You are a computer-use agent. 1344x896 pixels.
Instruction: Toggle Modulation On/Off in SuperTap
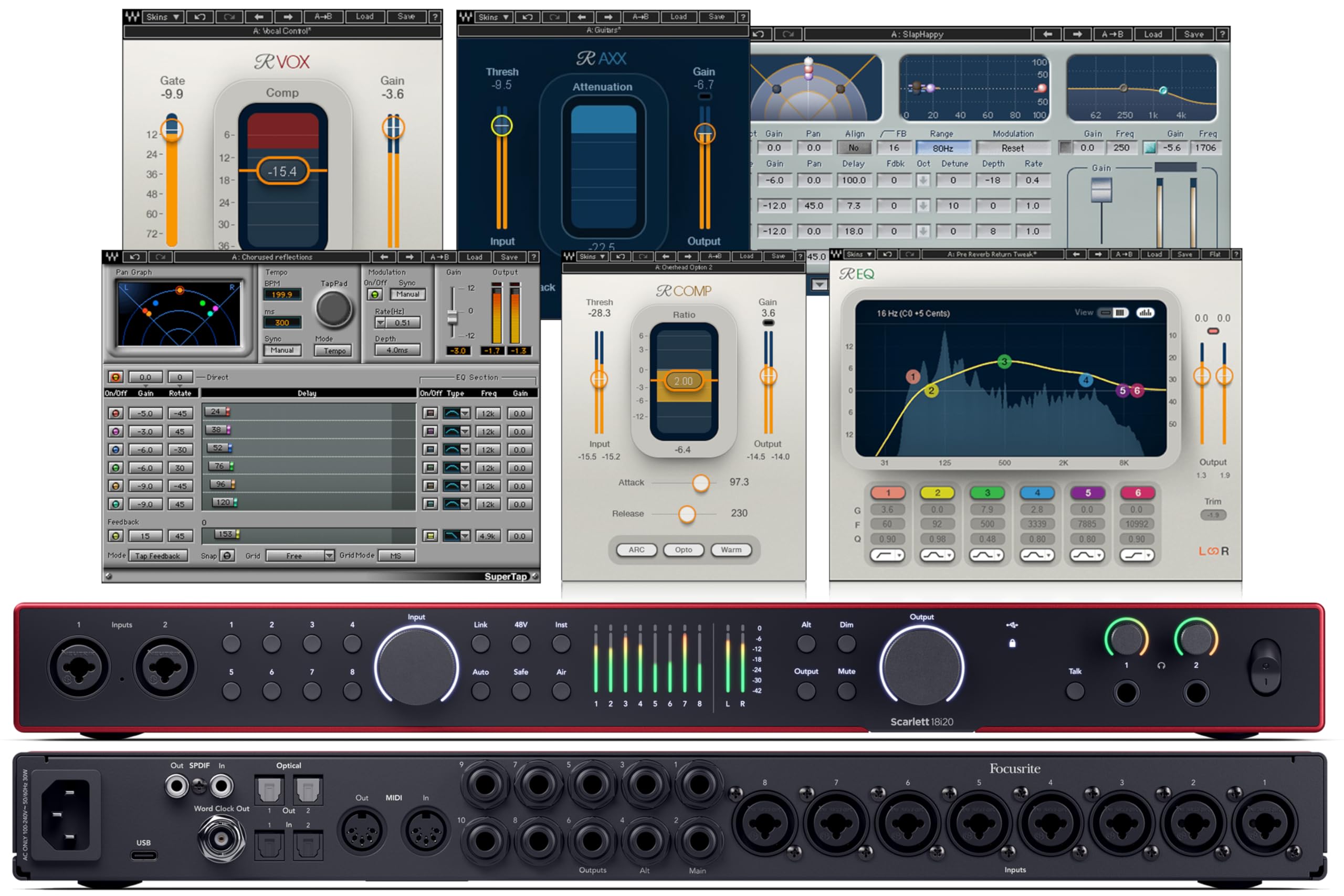coord(374,294)
